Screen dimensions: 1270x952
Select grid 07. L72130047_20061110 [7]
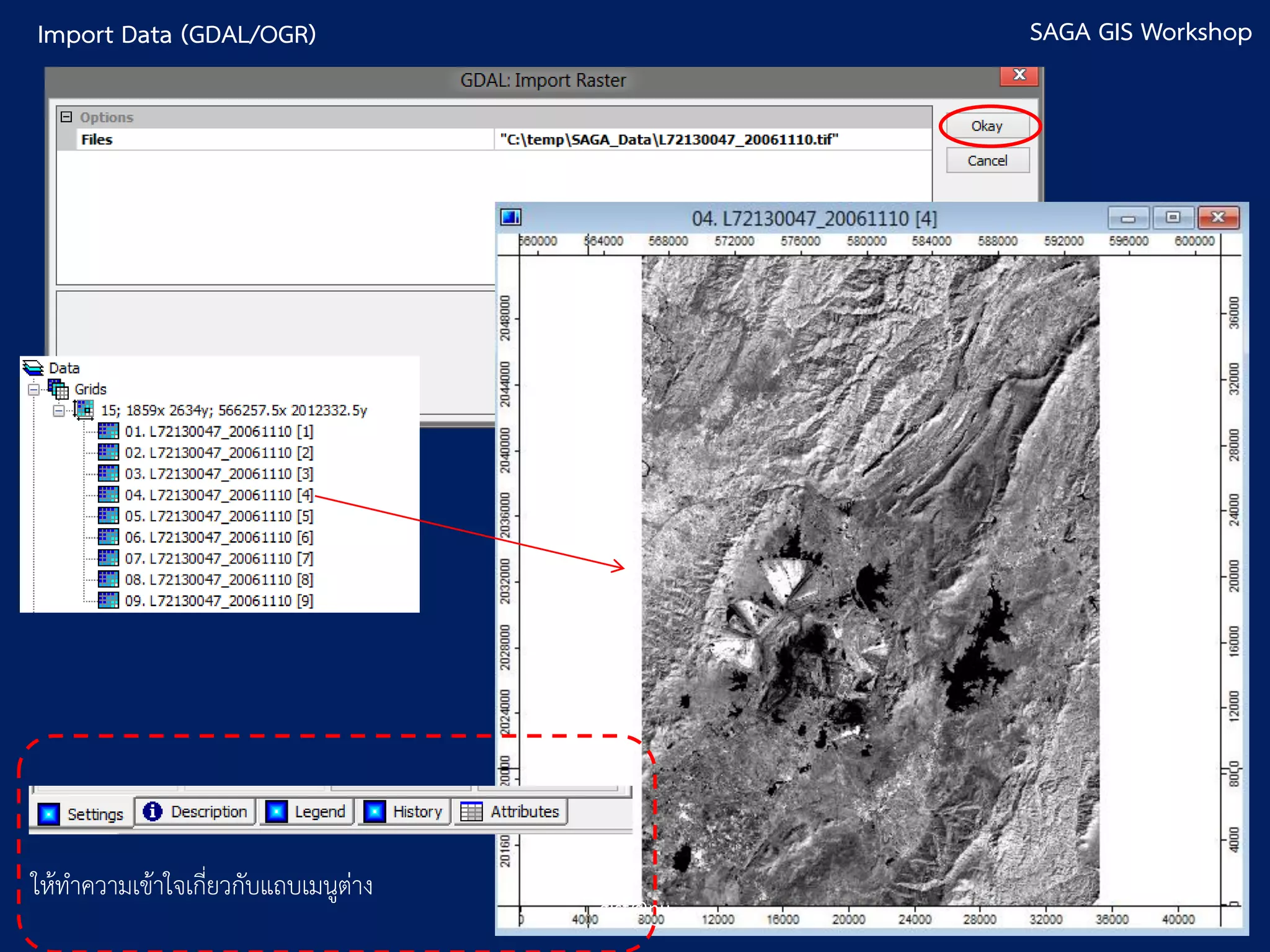[219, 558]
